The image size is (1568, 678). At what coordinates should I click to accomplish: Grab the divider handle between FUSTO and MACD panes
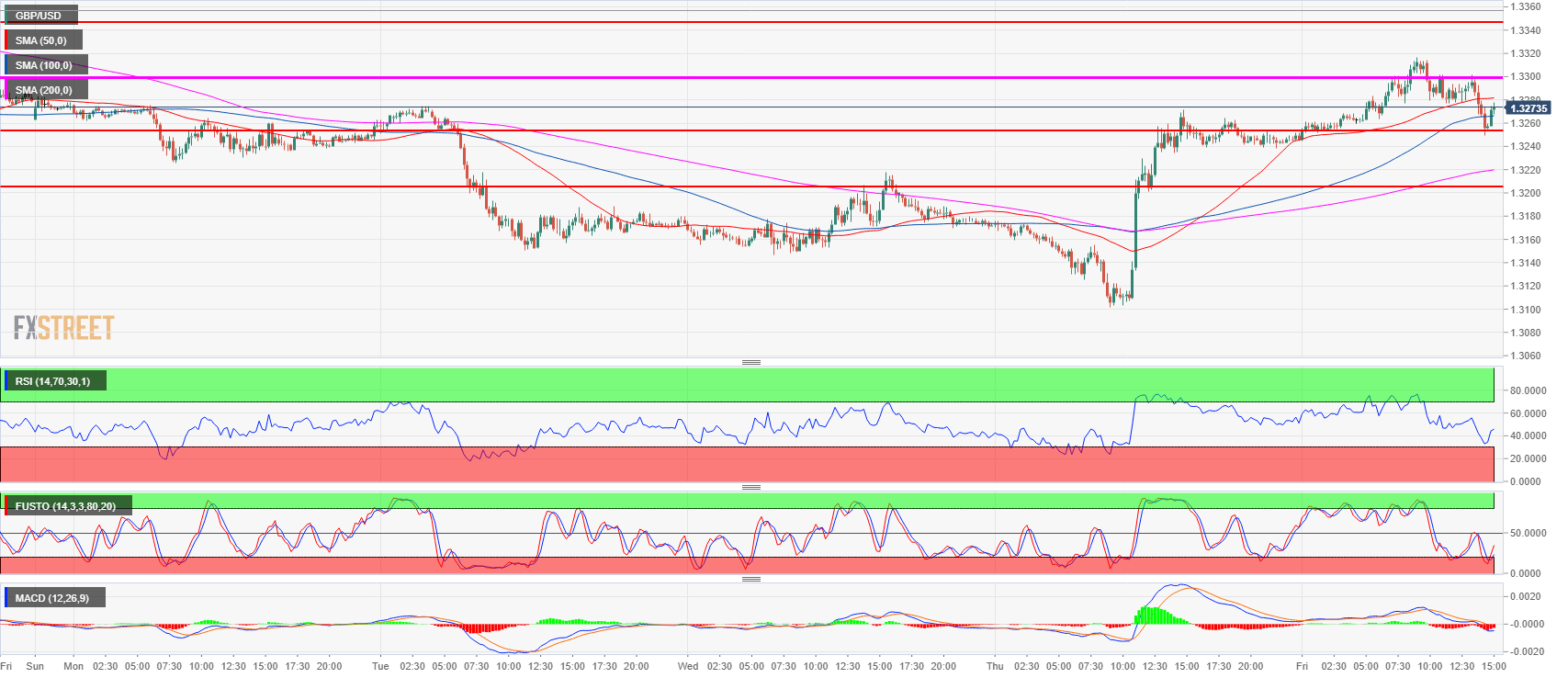tap(750, 579)
